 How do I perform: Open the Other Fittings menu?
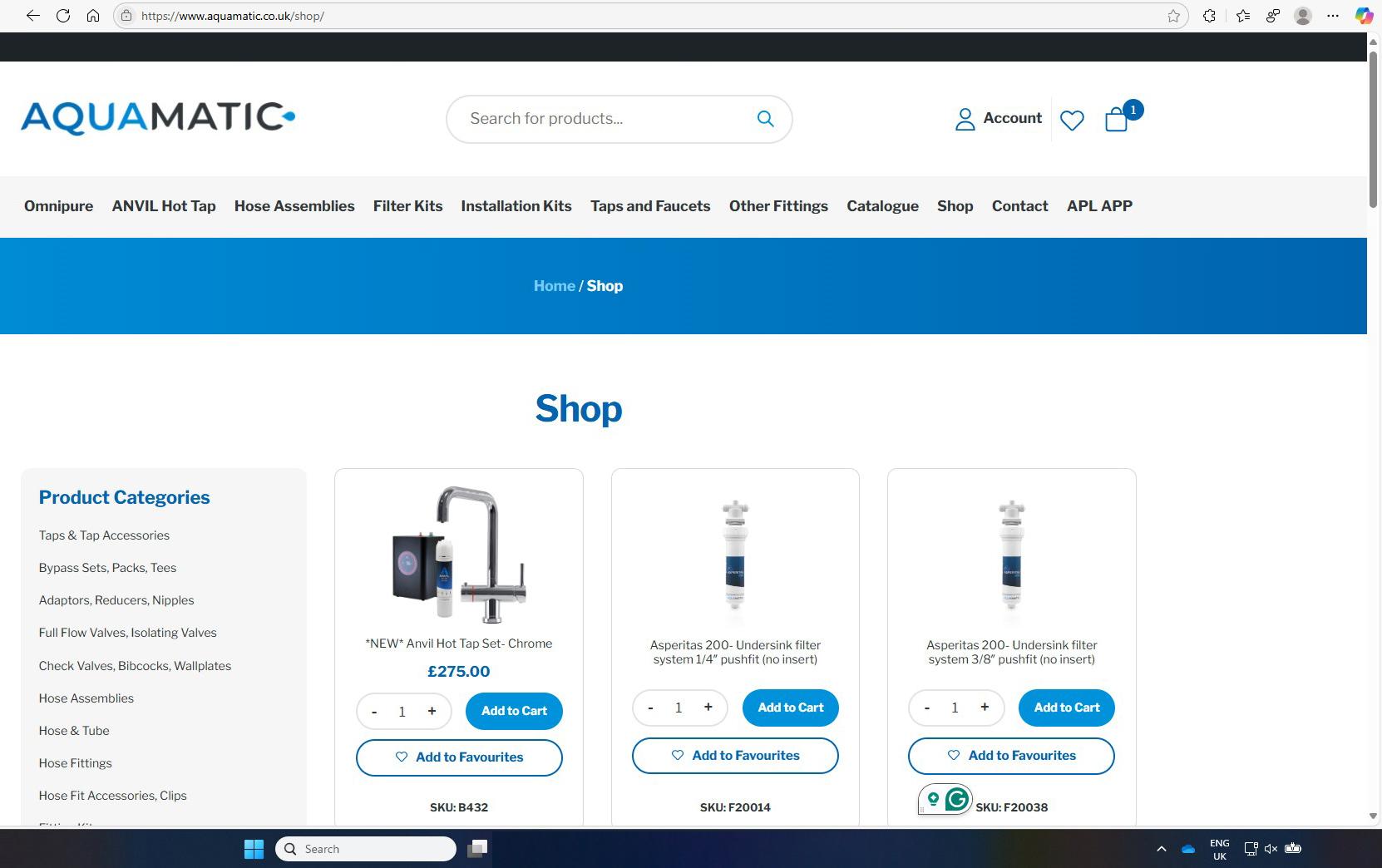778,206
